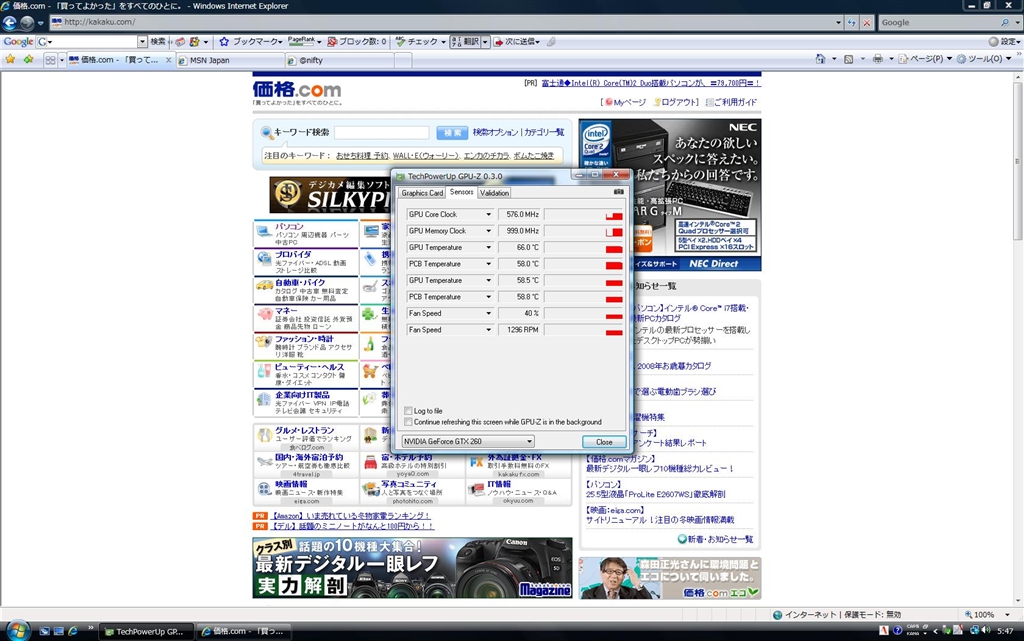Open the dropdown beside 66.0 °C GPU Temperature
The image size is (1024, 641).
point(488,247)
